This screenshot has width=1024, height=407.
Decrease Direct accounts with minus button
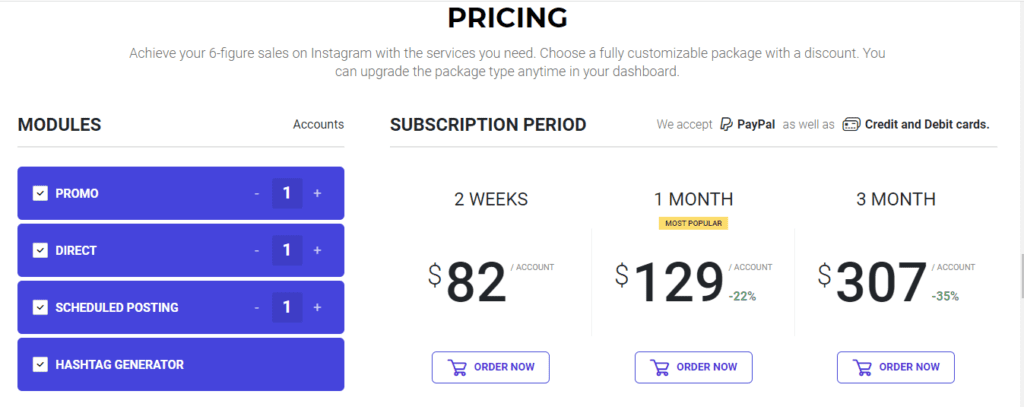click(257, 250)
